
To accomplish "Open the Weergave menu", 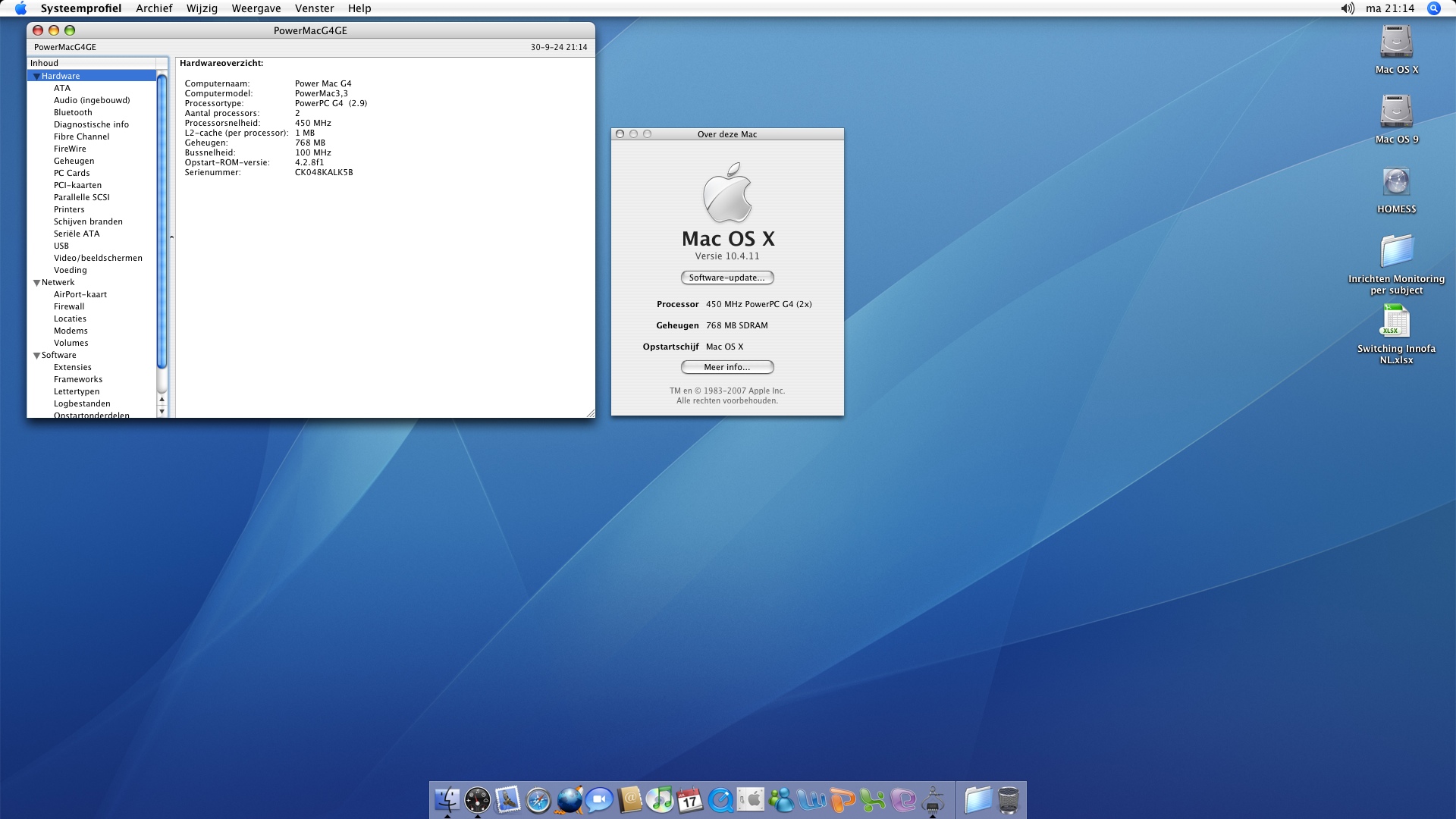I will [x=256, y=8].
